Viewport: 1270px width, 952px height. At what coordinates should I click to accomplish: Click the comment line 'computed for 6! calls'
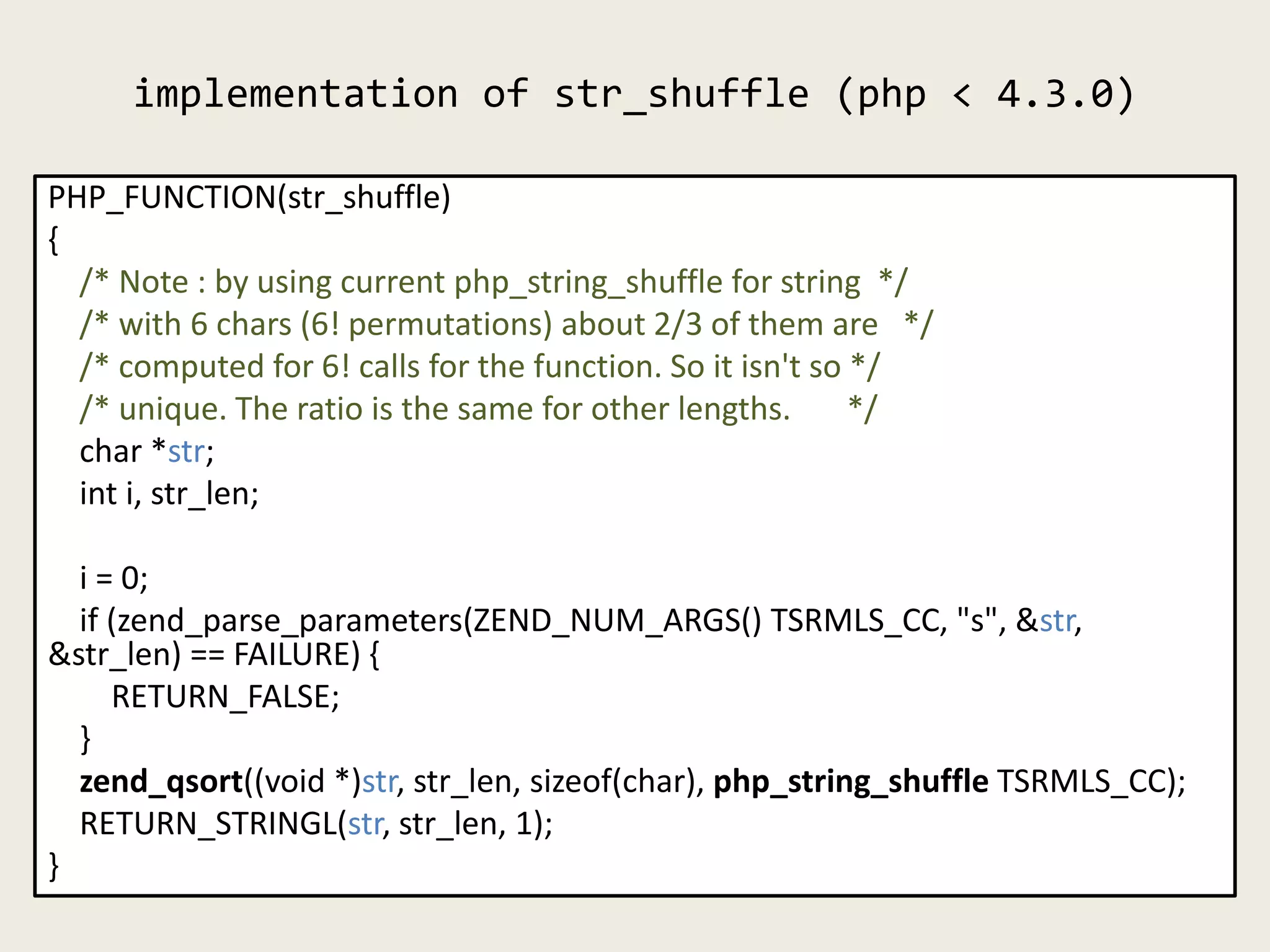(480, 366)
